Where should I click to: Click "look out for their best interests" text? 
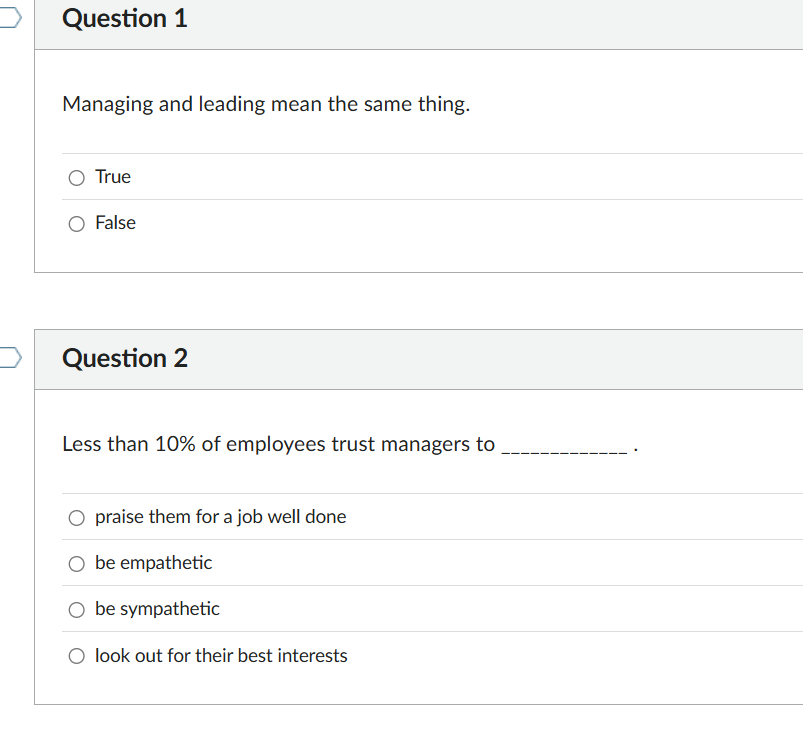click(220, 655)
